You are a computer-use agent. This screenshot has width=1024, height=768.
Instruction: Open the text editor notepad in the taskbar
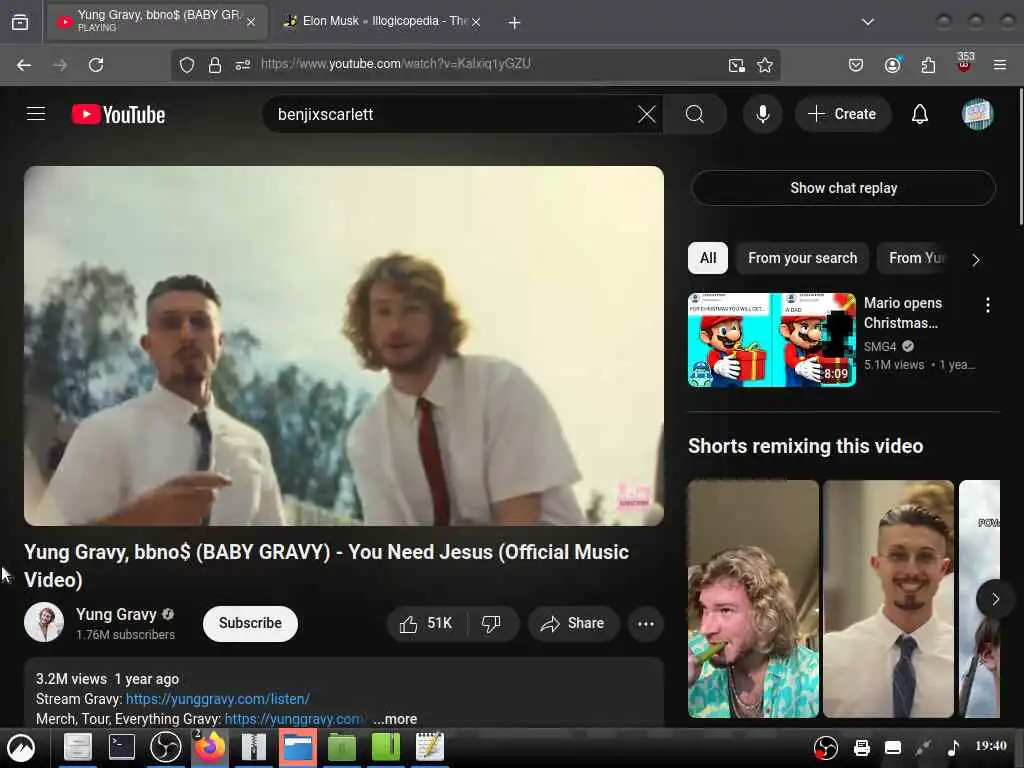[x=430, y=747]
